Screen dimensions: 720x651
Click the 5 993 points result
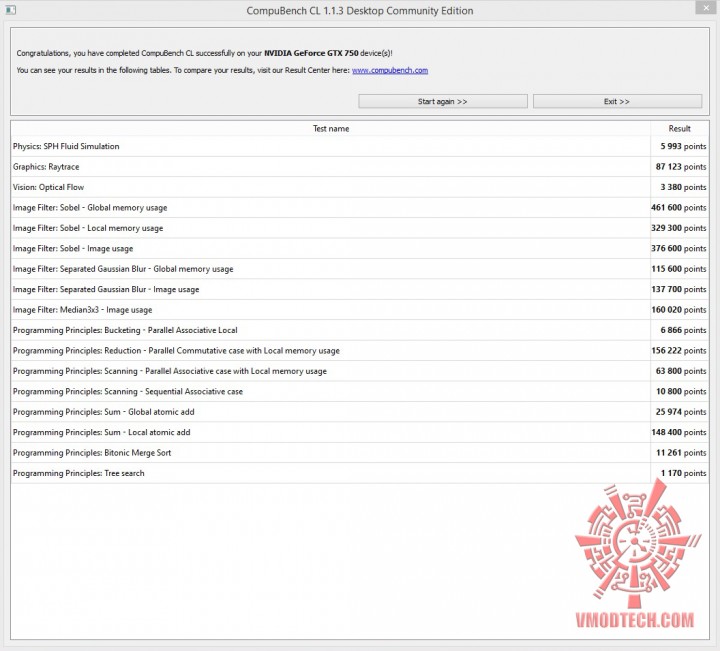(683, 146)
